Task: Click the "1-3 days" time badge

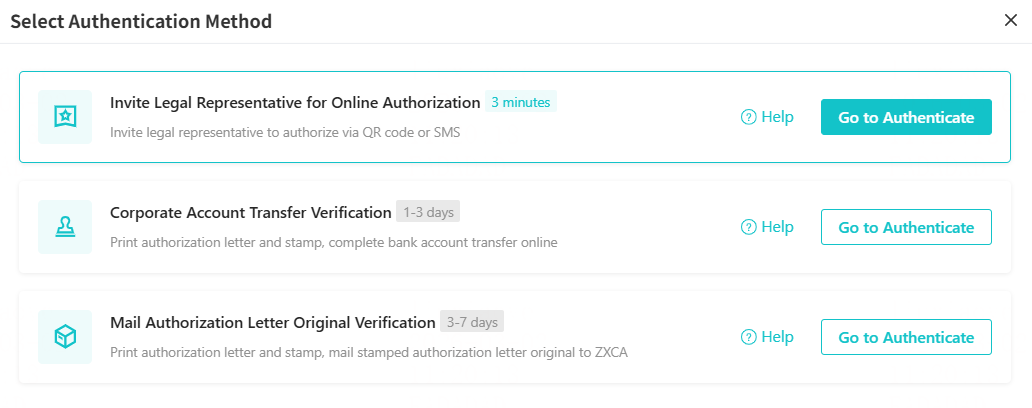Action: point(427,212)
